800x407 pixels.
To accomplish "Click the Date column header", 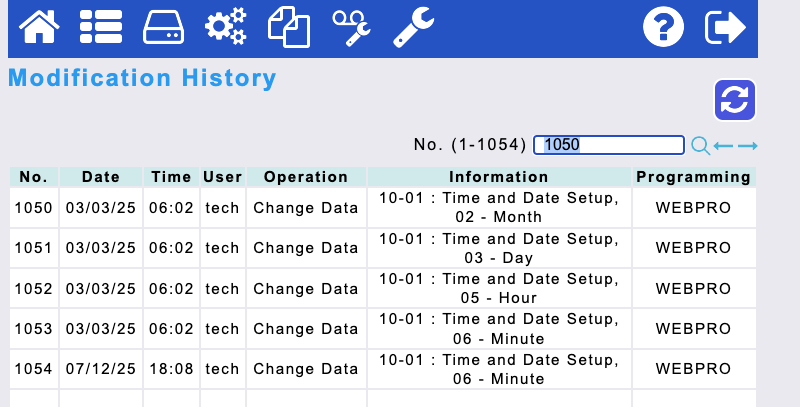I will 101,177.
